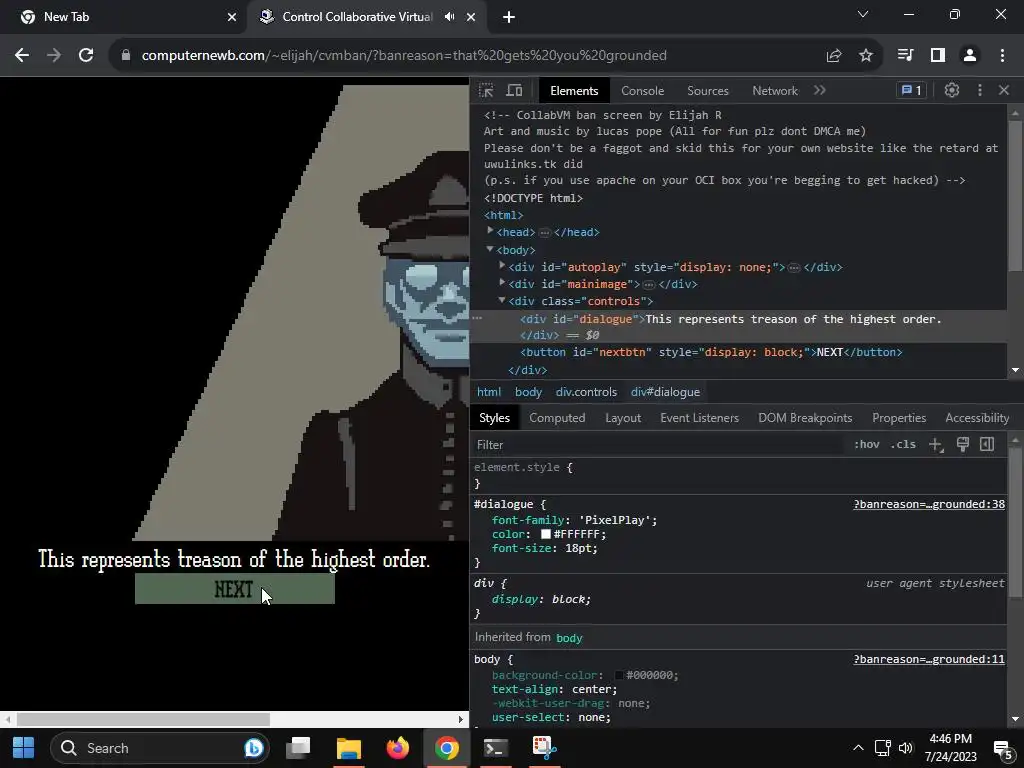Activate the inspect element picker icon
Image resolution: width=1024 pixels, height=768 pixels.
click(x=486, y=91)
